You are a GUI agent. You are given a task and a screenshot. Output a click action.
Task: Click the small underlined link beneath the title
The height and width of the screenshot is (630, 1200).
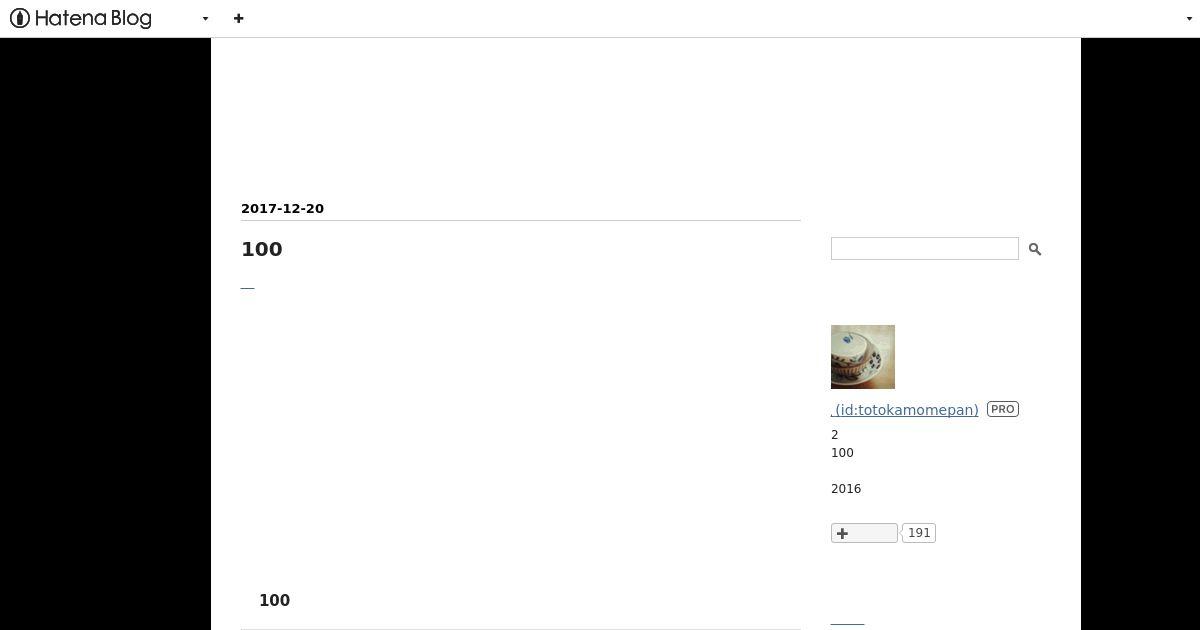[x=248, y=287]
